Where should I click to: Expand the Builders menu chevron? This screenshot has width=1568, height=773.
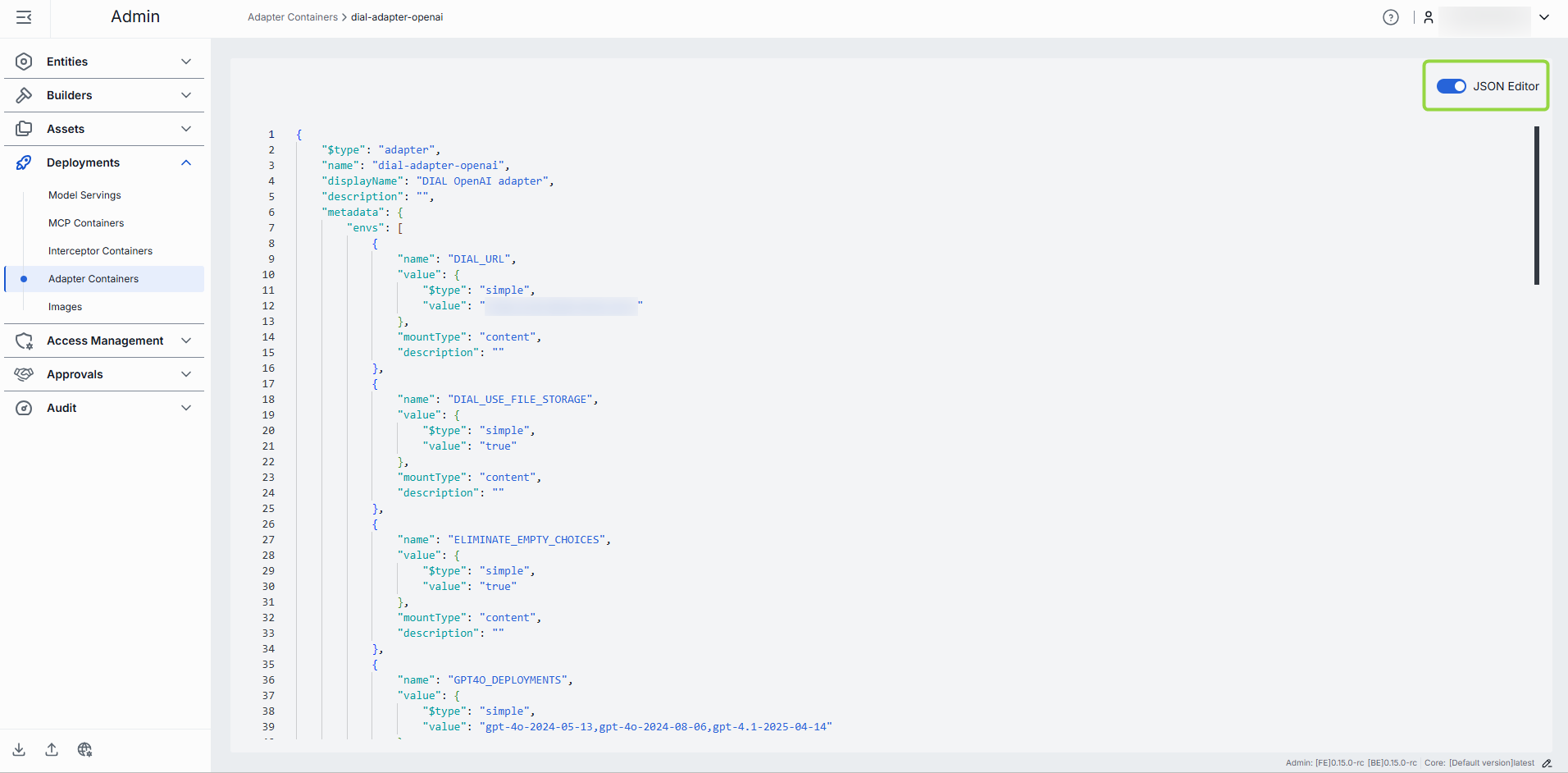(x=186, y=95)
